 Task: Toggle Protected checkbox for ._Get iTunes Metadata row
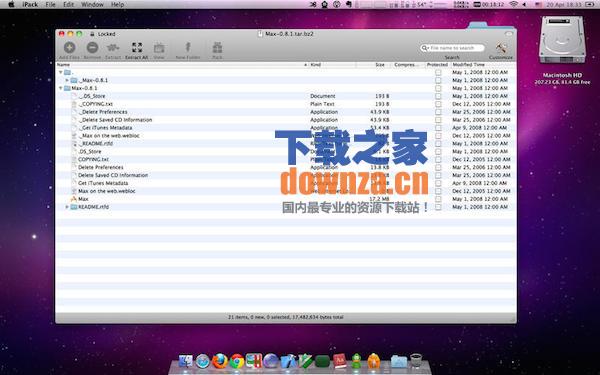pyautogui.click(x=438, y=128)
